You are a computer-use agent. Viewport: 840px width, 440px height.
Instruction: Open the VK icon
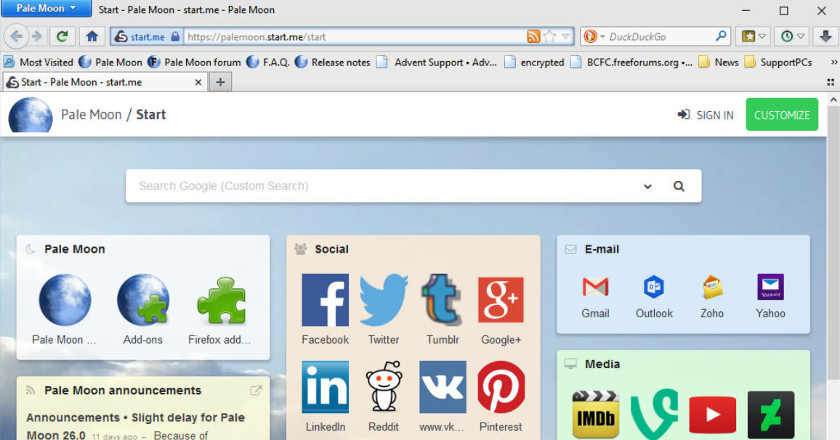tap(442, 387)
